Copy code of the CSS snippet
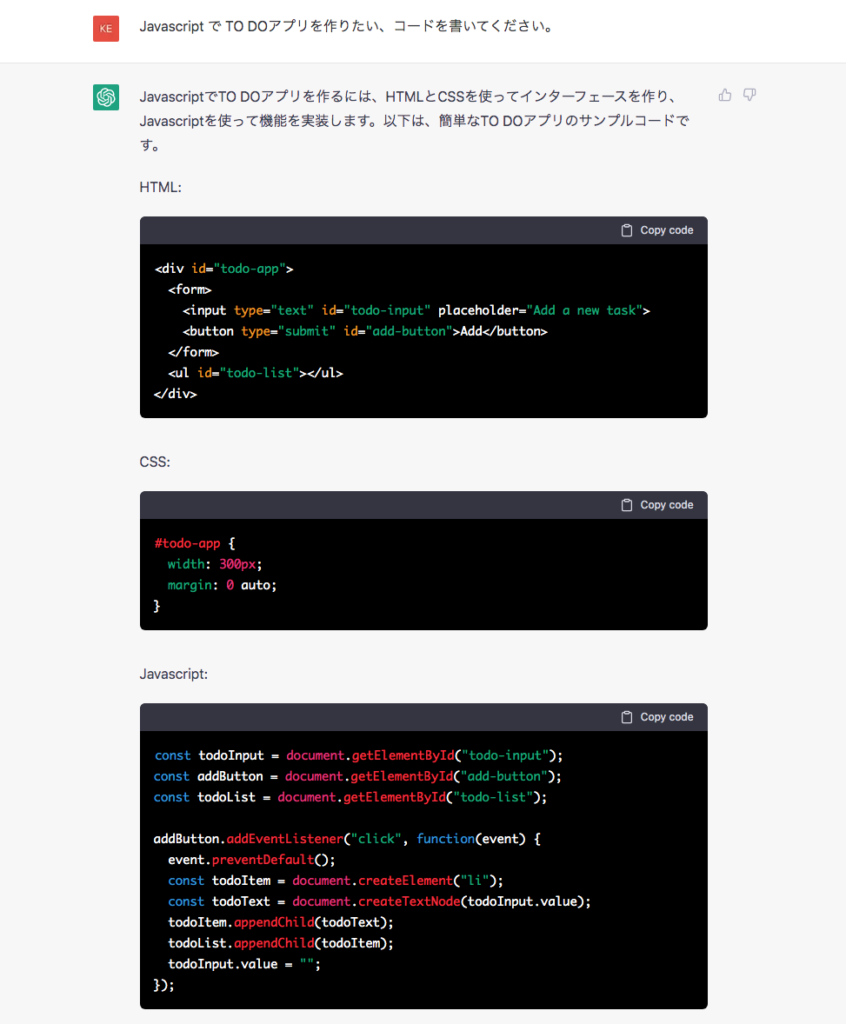 point(657,505)
